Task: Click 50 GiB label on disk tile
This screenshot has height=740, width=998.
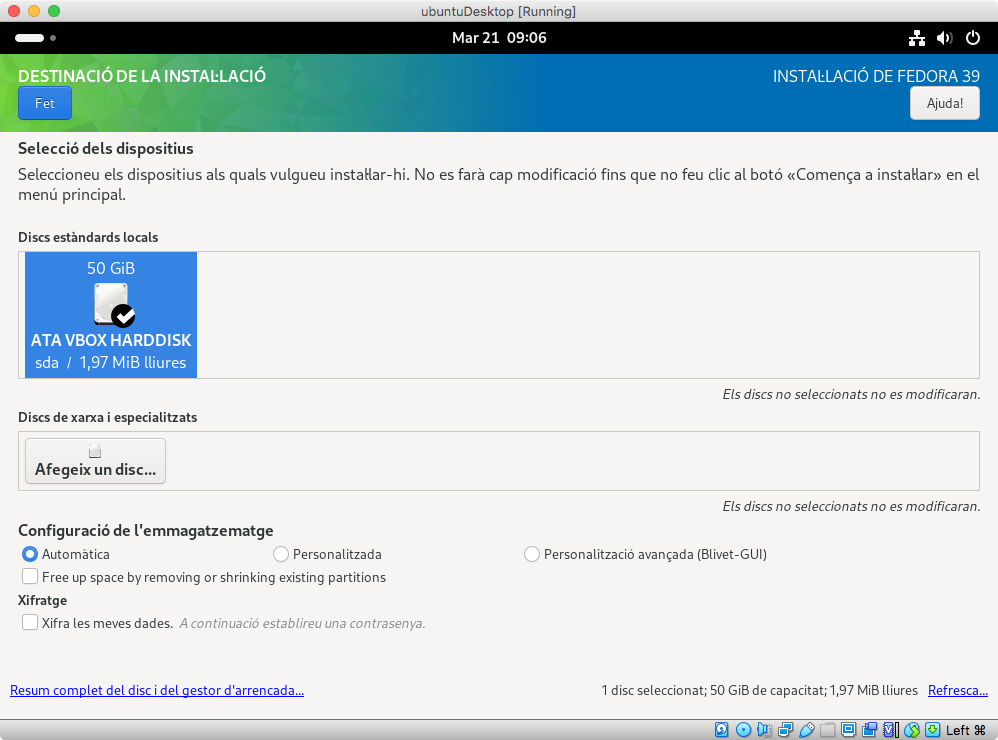Action: (x=111, y=269)
